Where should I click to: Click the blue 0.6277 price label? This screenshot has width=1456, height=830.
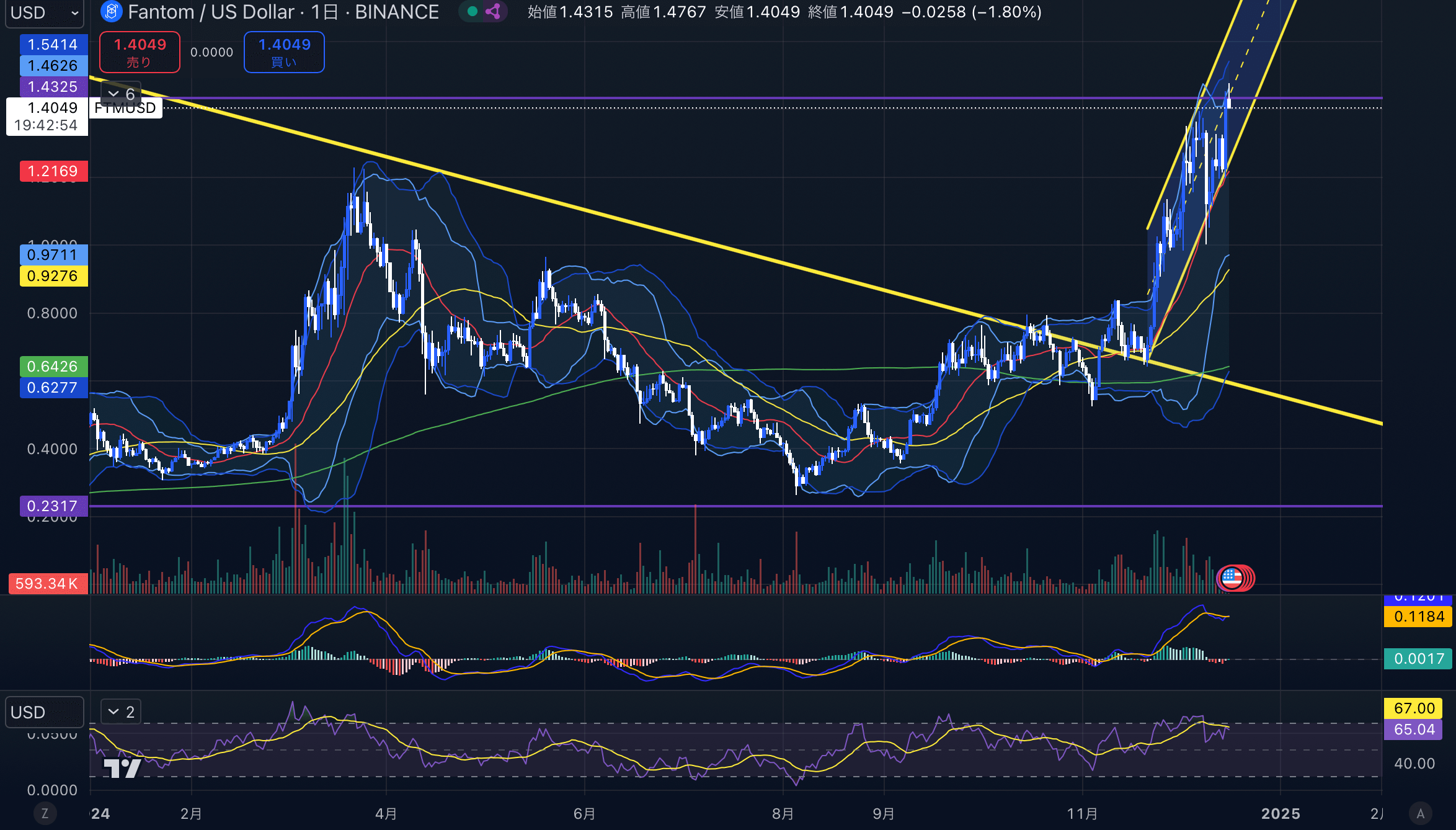53,388
